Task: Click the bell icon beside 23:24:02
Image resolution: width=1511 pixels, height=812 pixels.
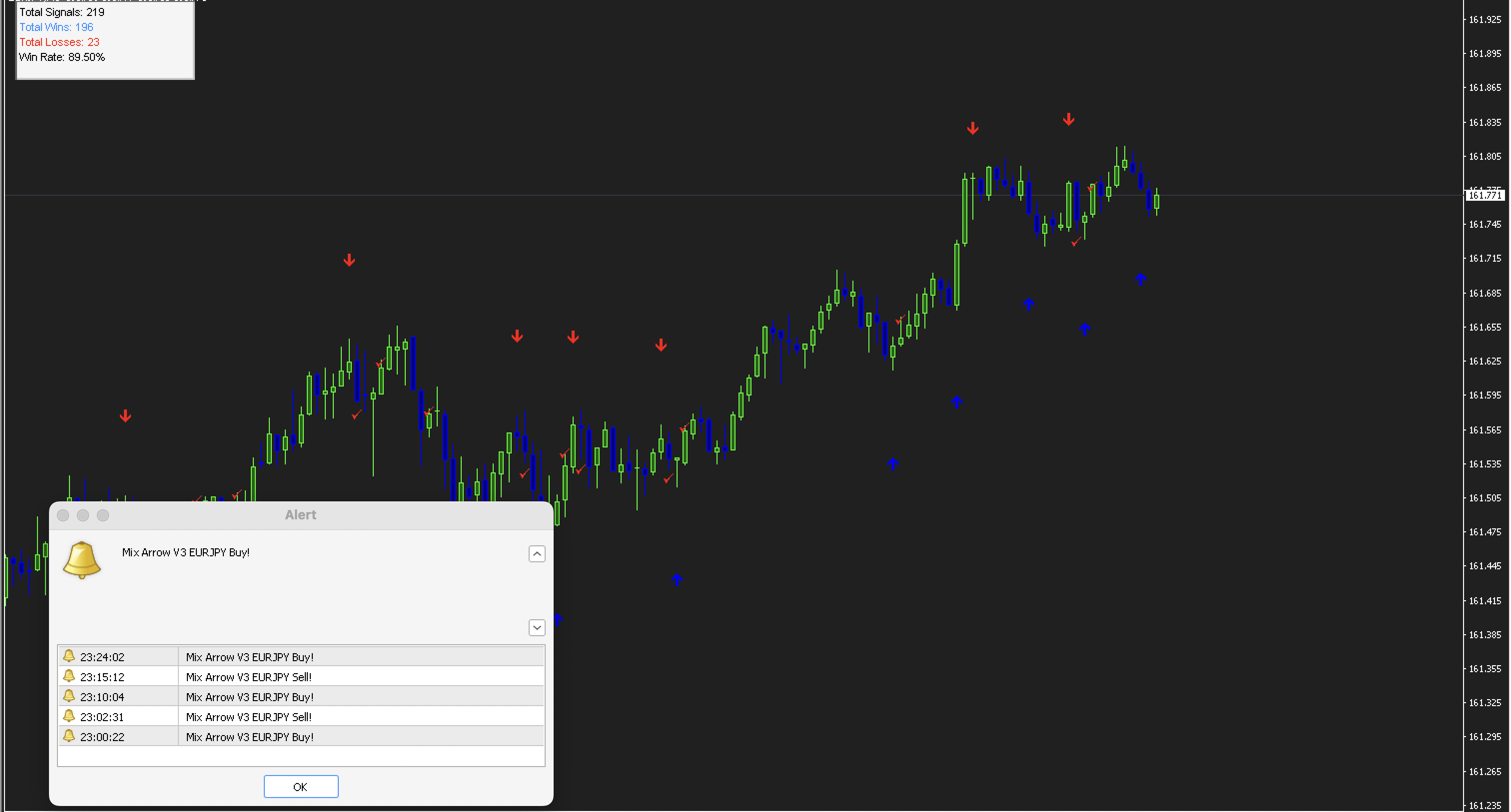Action: point(68,656)
